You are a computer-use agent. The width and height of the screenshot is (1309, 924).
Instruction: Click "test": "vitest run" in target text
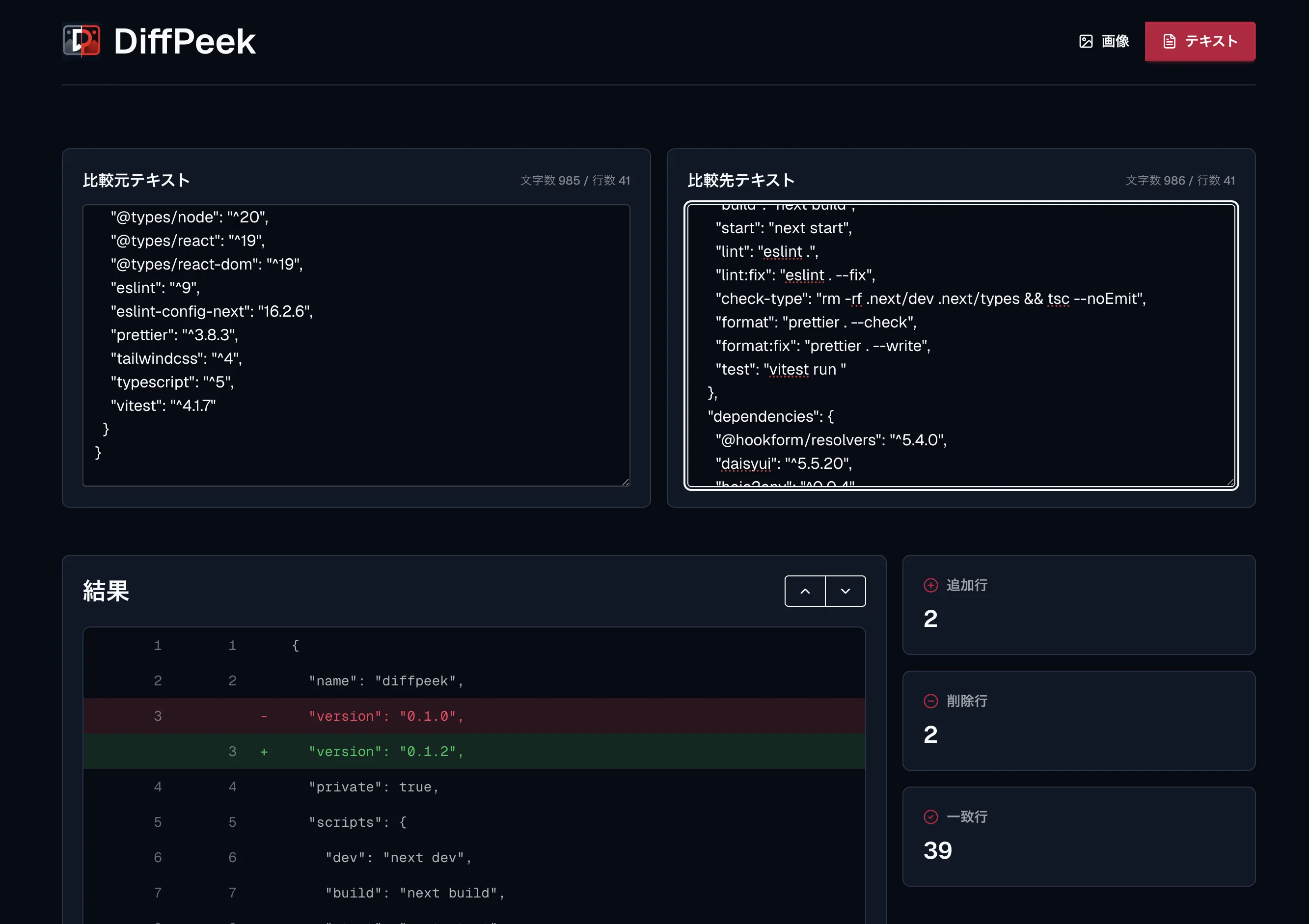click(781, 369)
